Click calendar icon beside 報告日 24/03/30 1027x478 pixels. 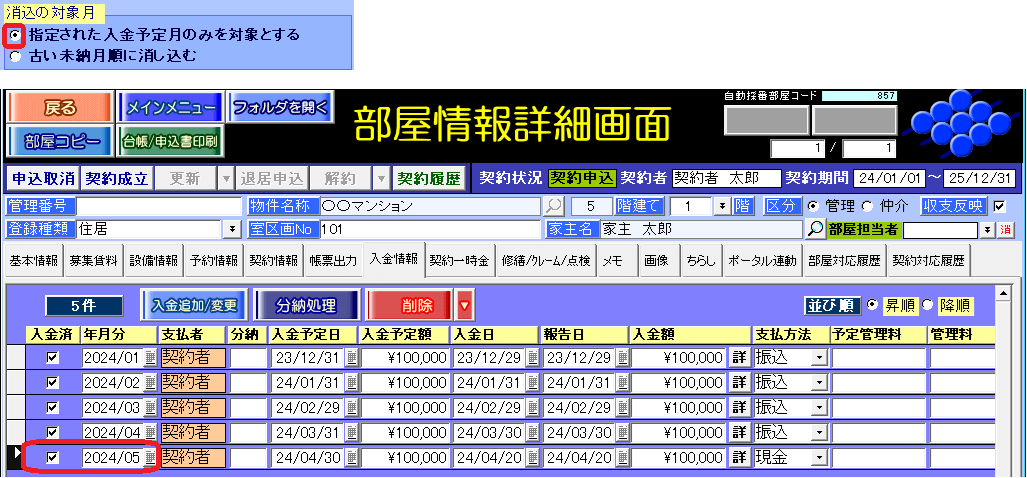(622, 432)
